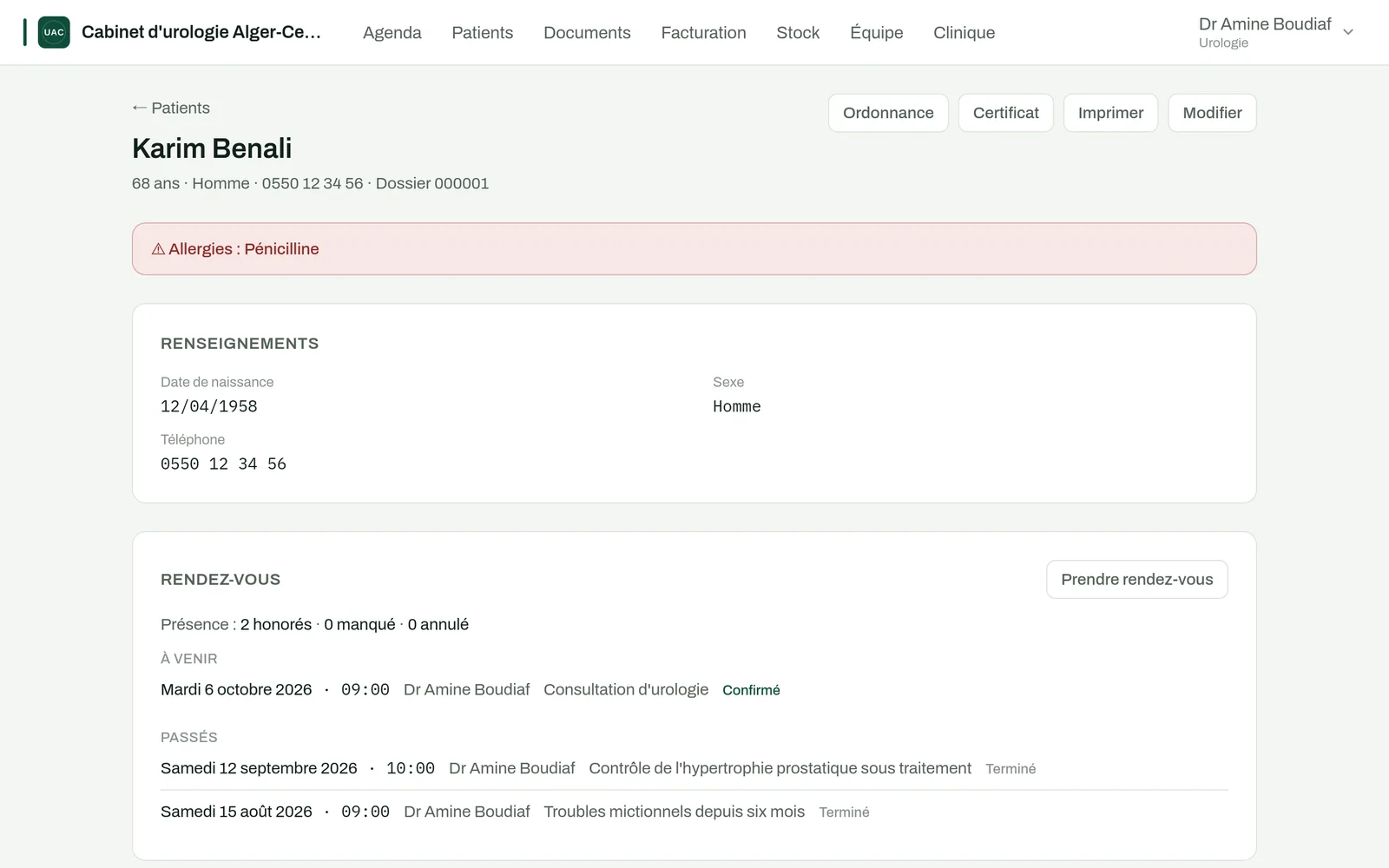Image resolution: width=1389 pixels, height=868 pixels.
Task: Click Modifier to edit the patient file
Action: click(x=1212, y=113)
